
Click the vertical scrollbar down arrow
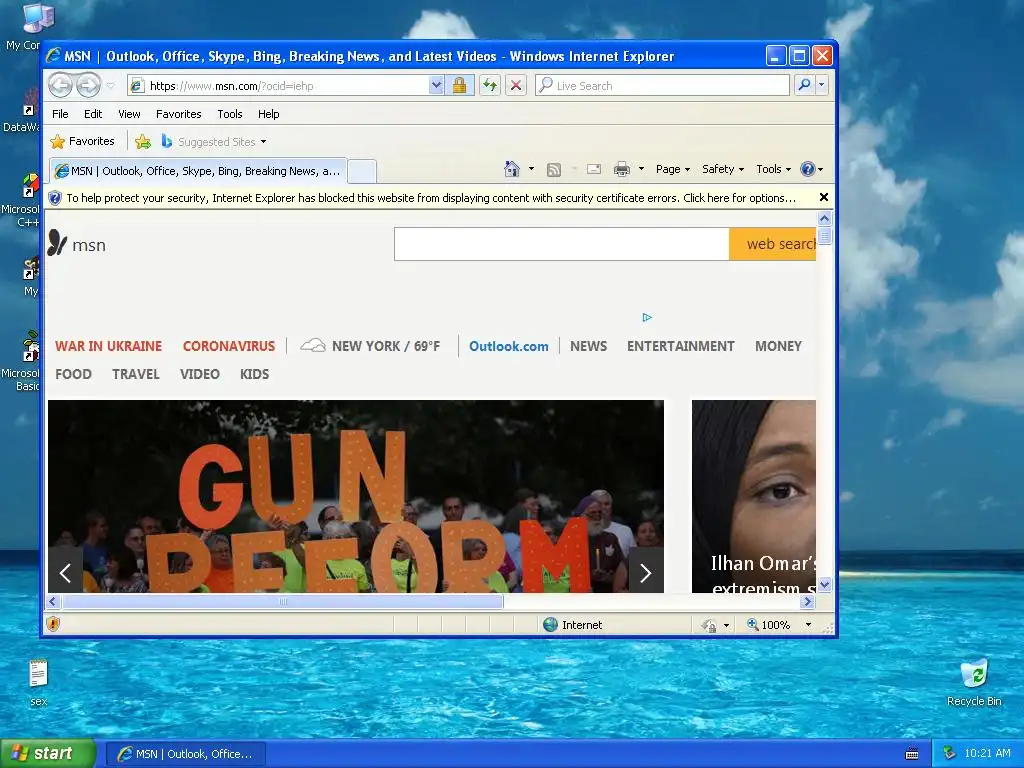[x=824, y=584]
